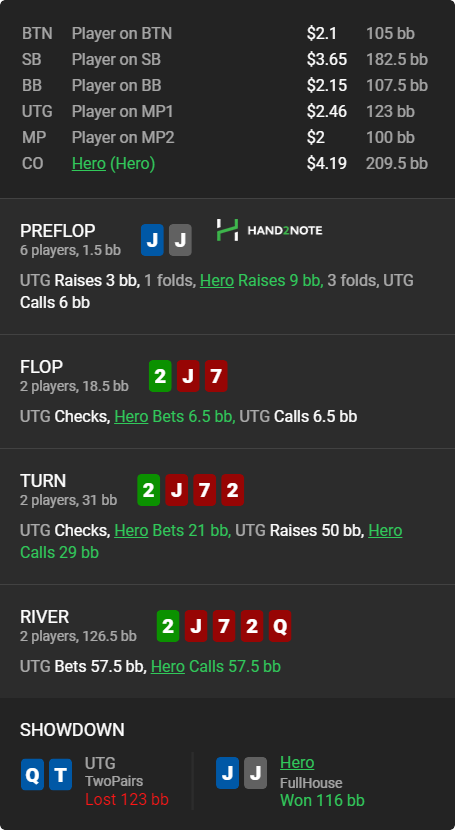Select the Player on SB row

225,59
